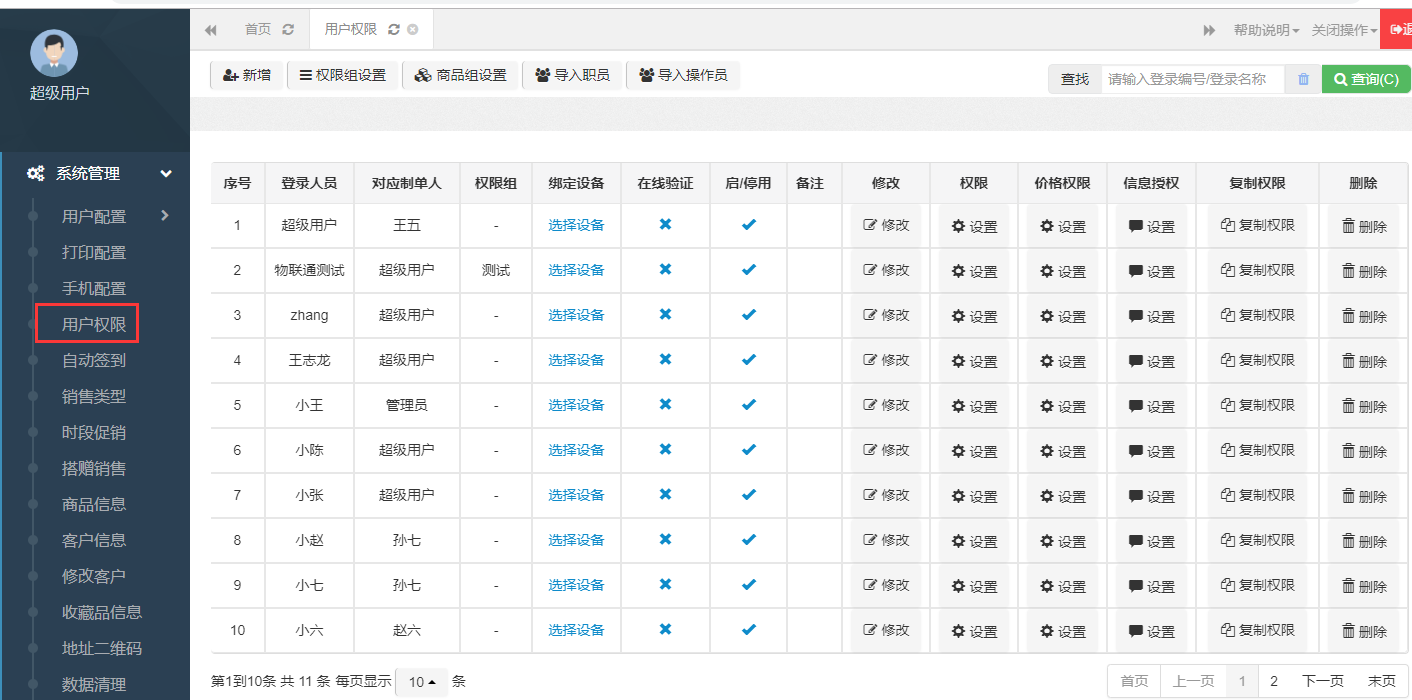
Task: Expand the 用户配置 submenu
Action: point(165,216)
